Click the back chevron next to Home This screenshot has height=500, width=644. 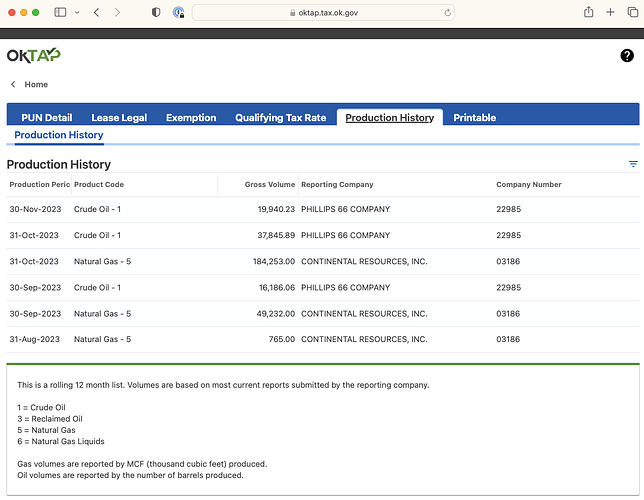click(x=13, y=84)
